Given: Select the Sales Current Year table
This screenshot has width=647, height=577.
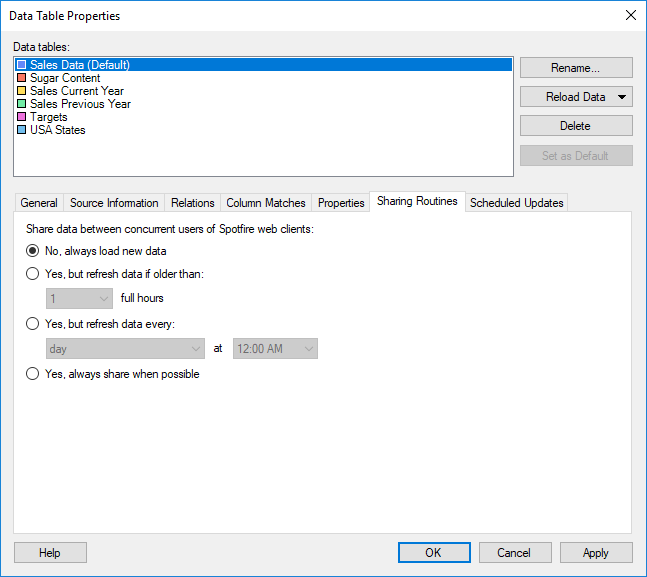Looking at the screenshot, I should coord(263,91).
